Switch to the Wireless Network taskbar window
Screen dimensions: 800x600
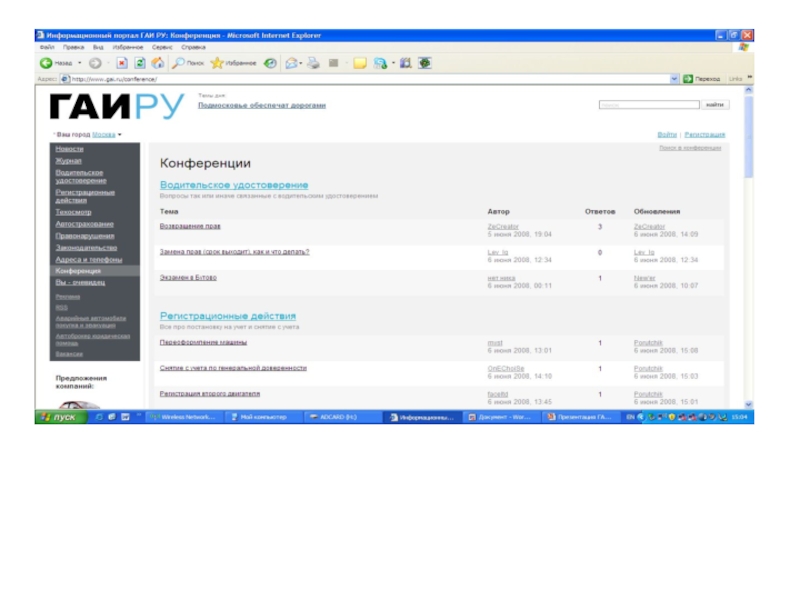(x=184, y=417)
